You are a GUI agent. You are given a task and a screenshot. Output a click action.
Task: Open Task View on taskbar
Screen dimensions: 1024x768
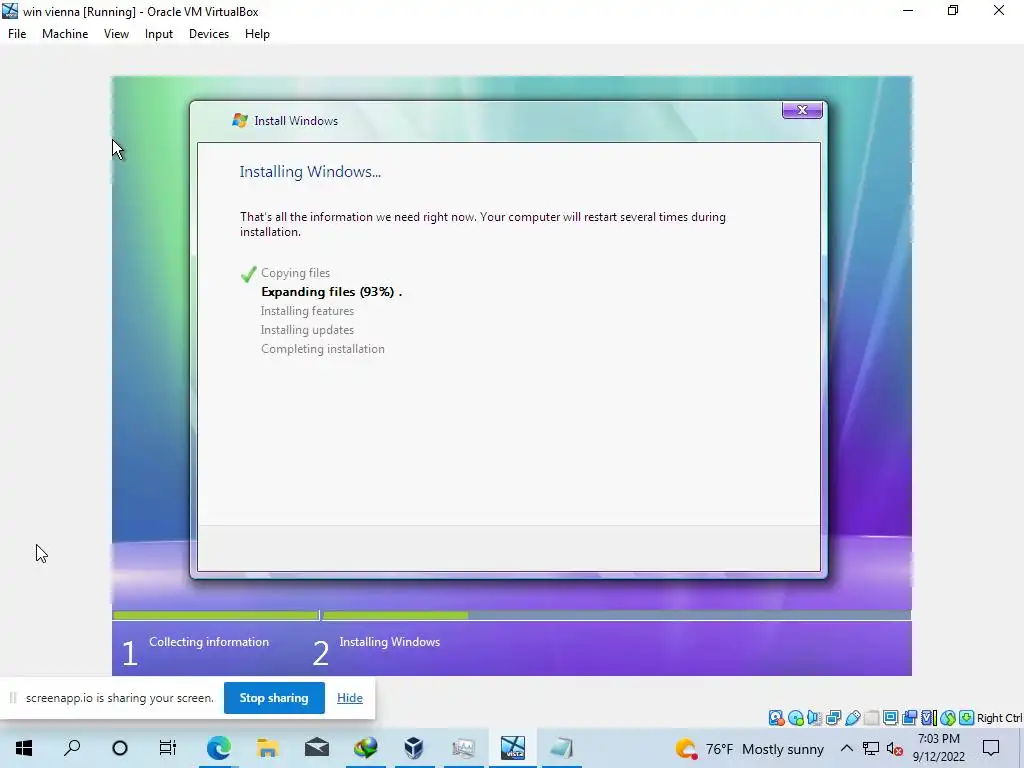coord(168,748)
